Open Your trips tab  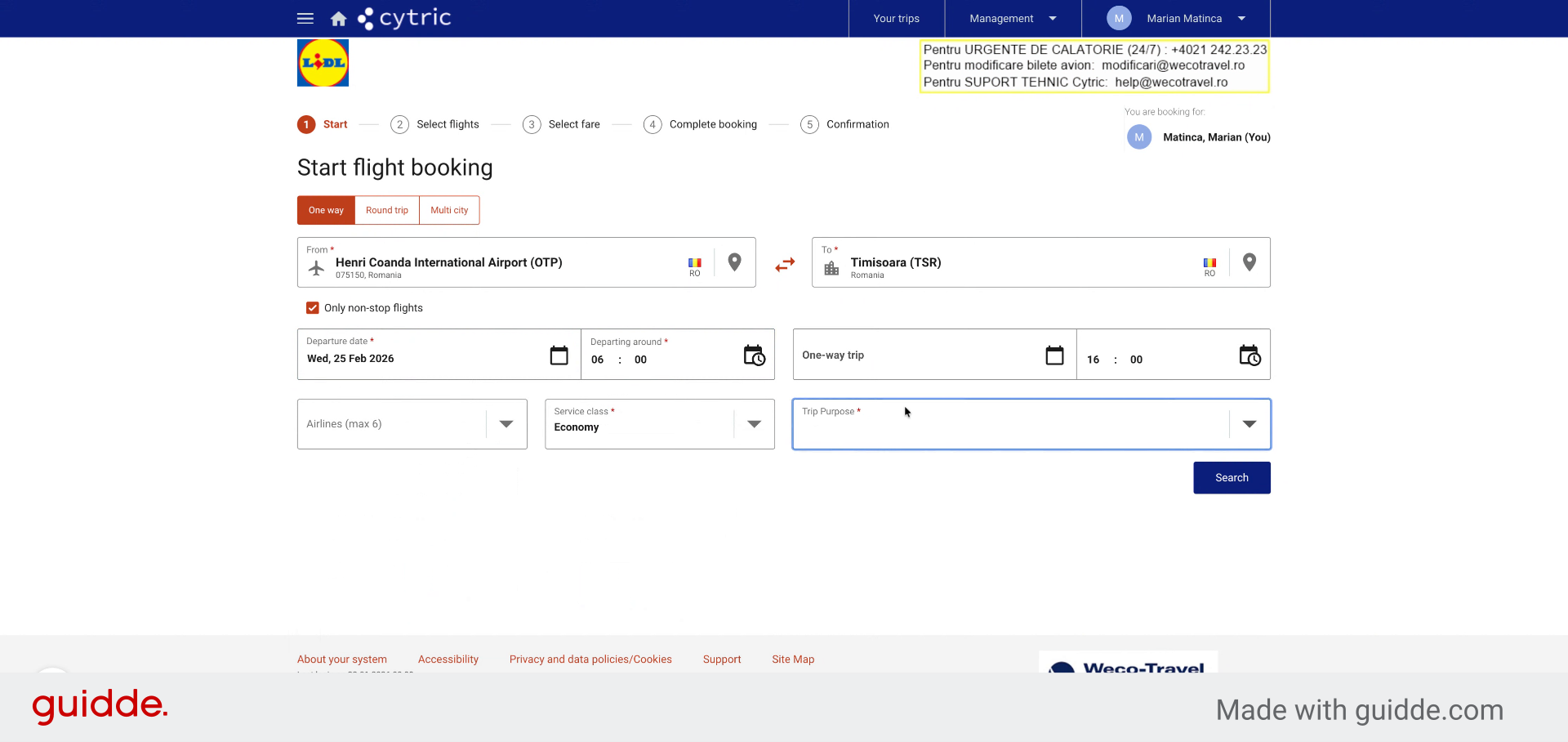pos(897,18)
